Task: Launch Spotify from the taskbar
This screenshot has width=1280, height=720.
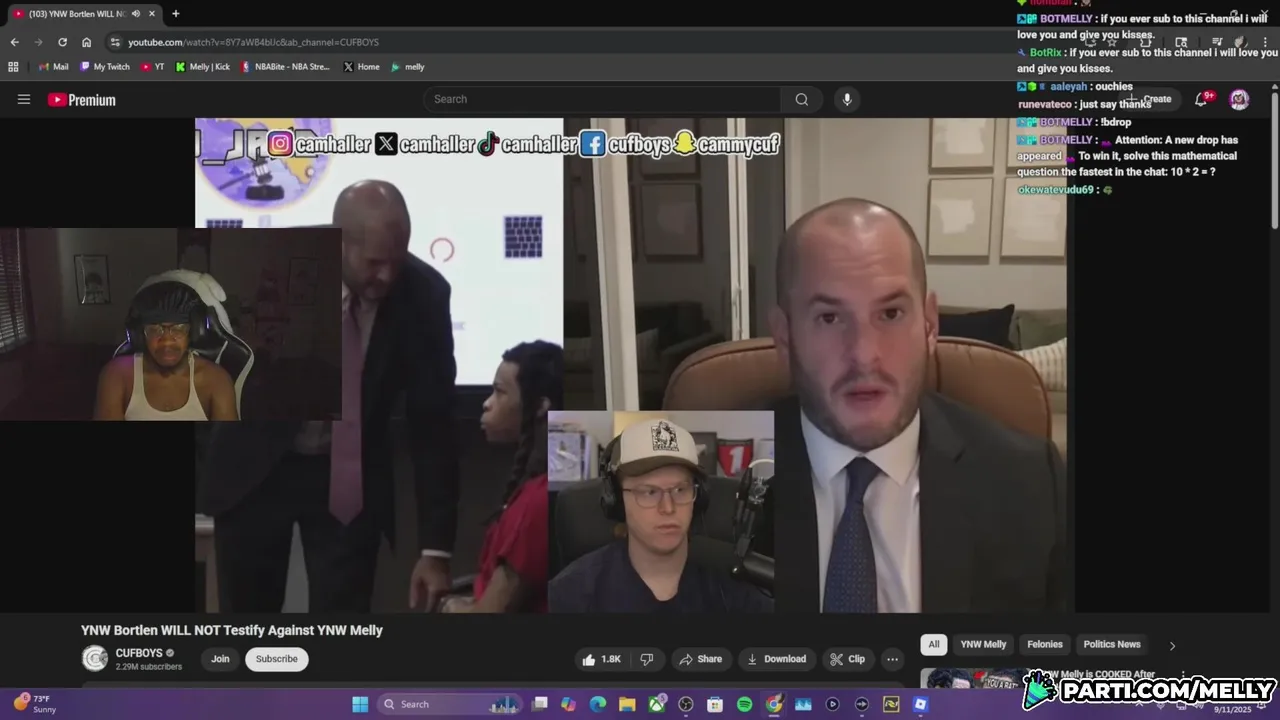Action: click(744, 704)
